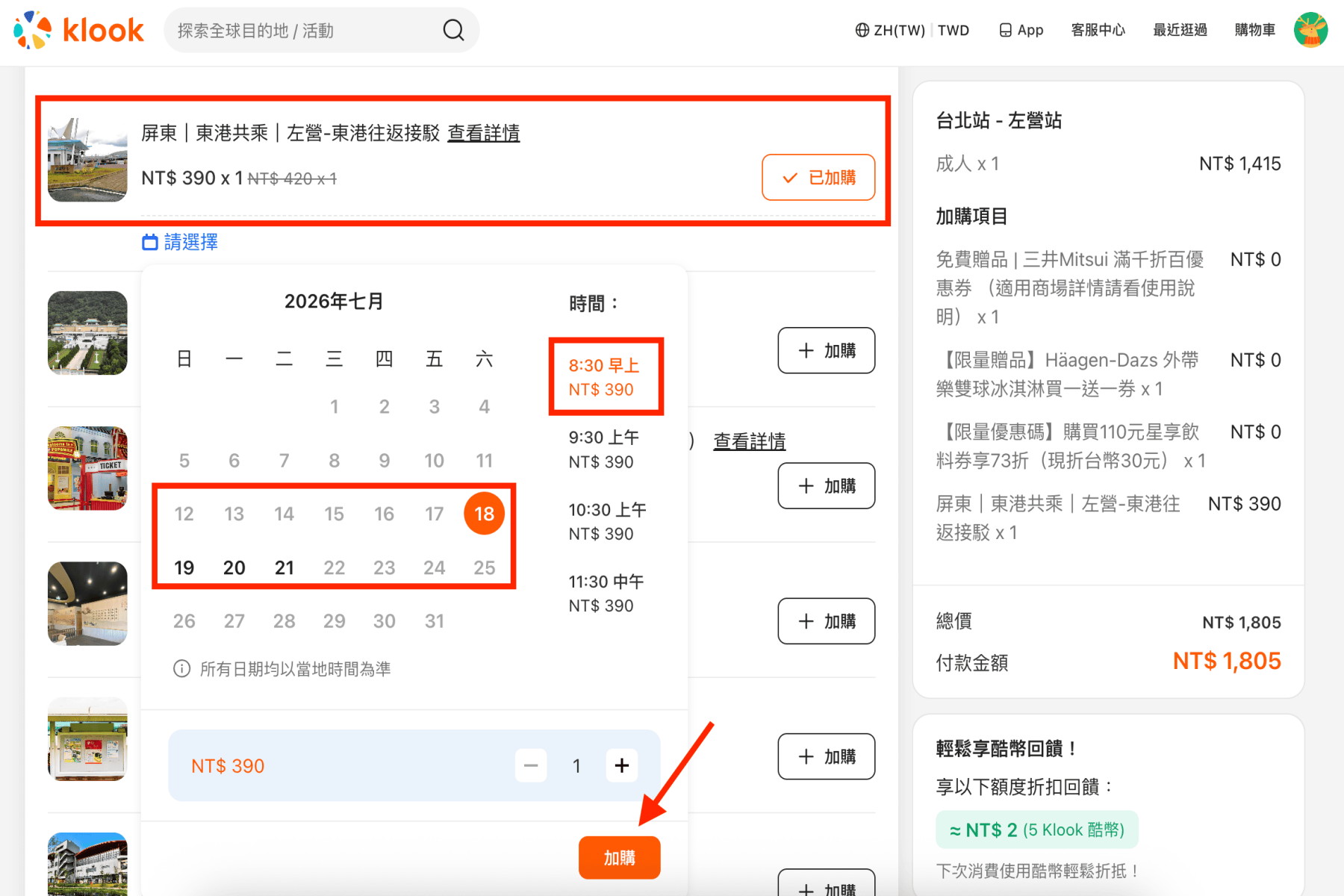This screenshot has height=896, width=1344.
Task: Open ZH(TW) language selector
Action: click(890, 30)
